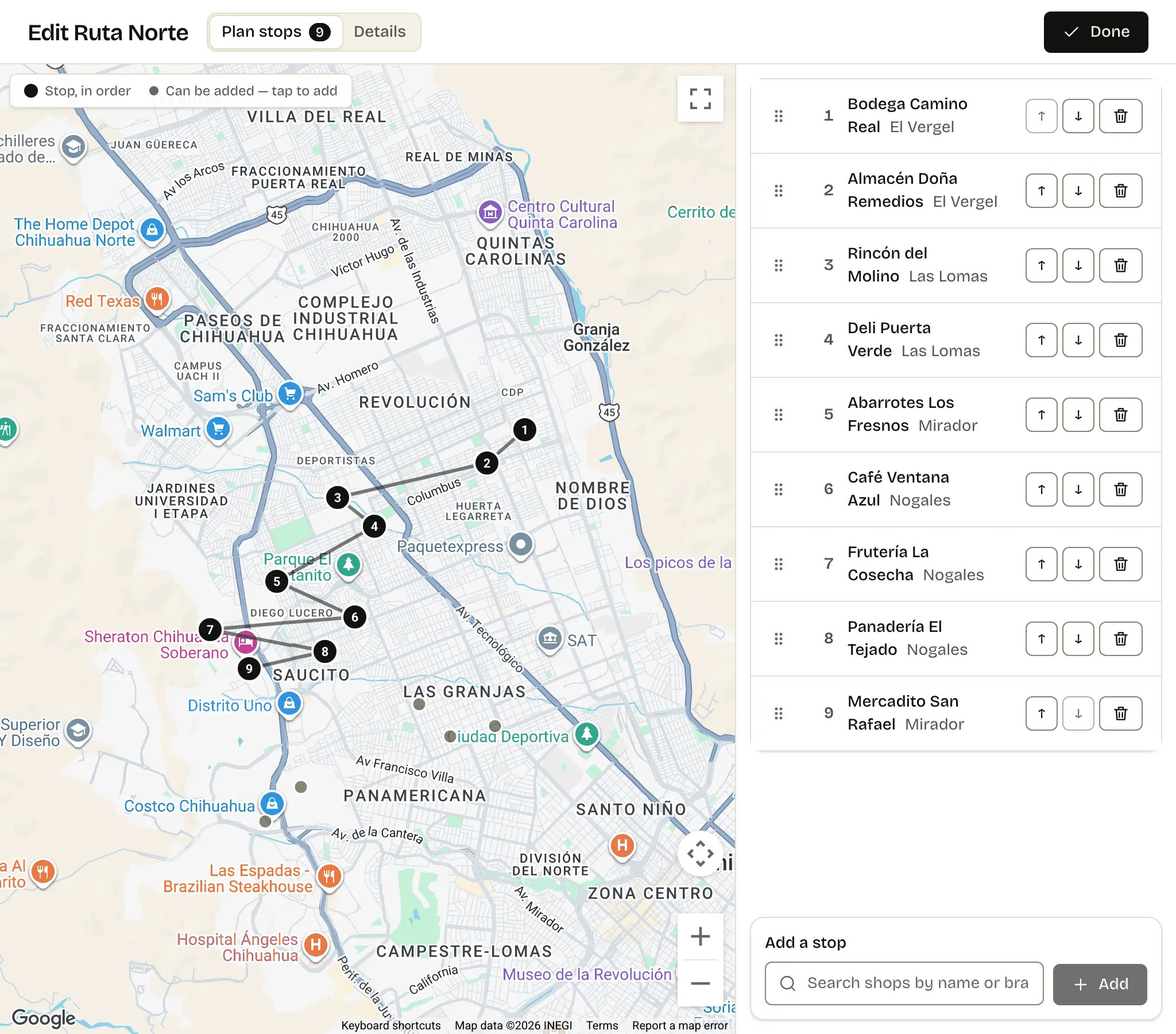The width and height of the screenshot is (1176, 1034).
Task: Zoom out on the map
Action: (700, 984)
